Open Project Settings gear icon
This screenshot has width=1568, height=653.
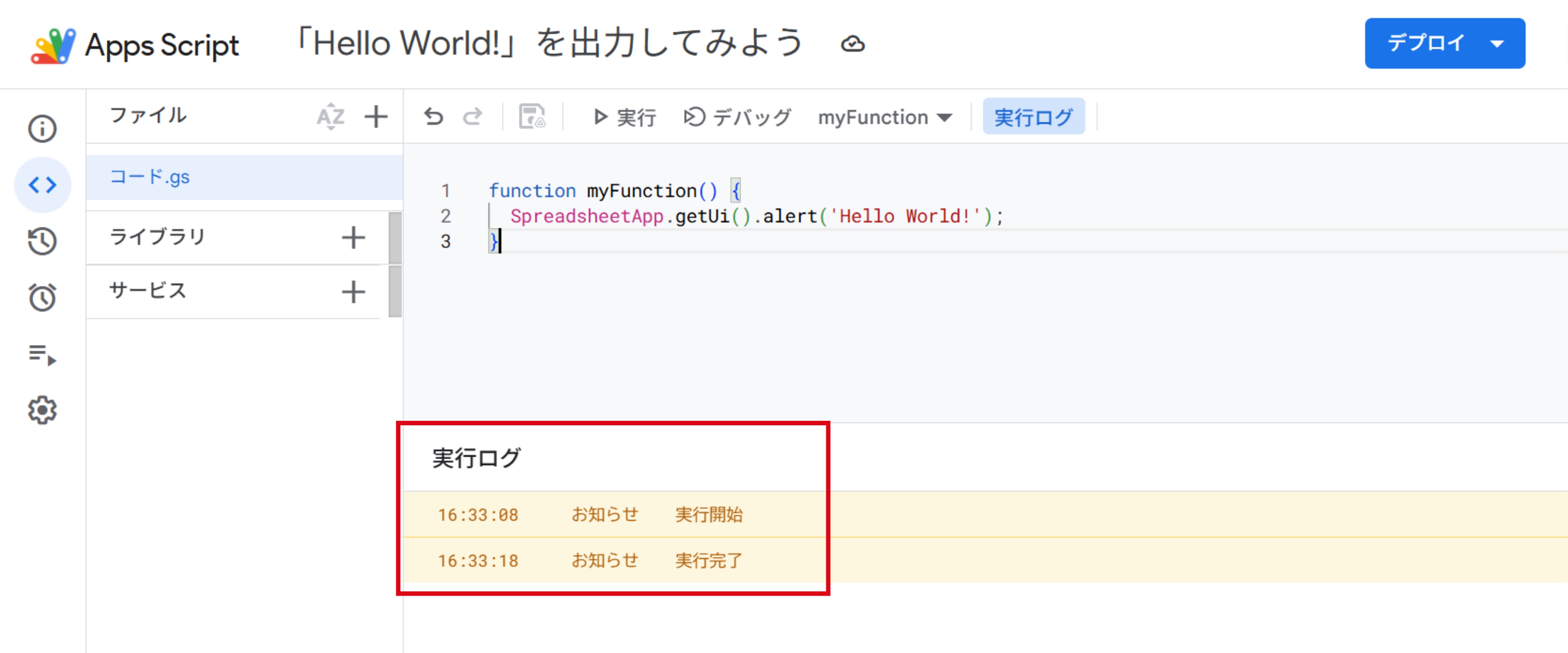click(x=42, y=410)
